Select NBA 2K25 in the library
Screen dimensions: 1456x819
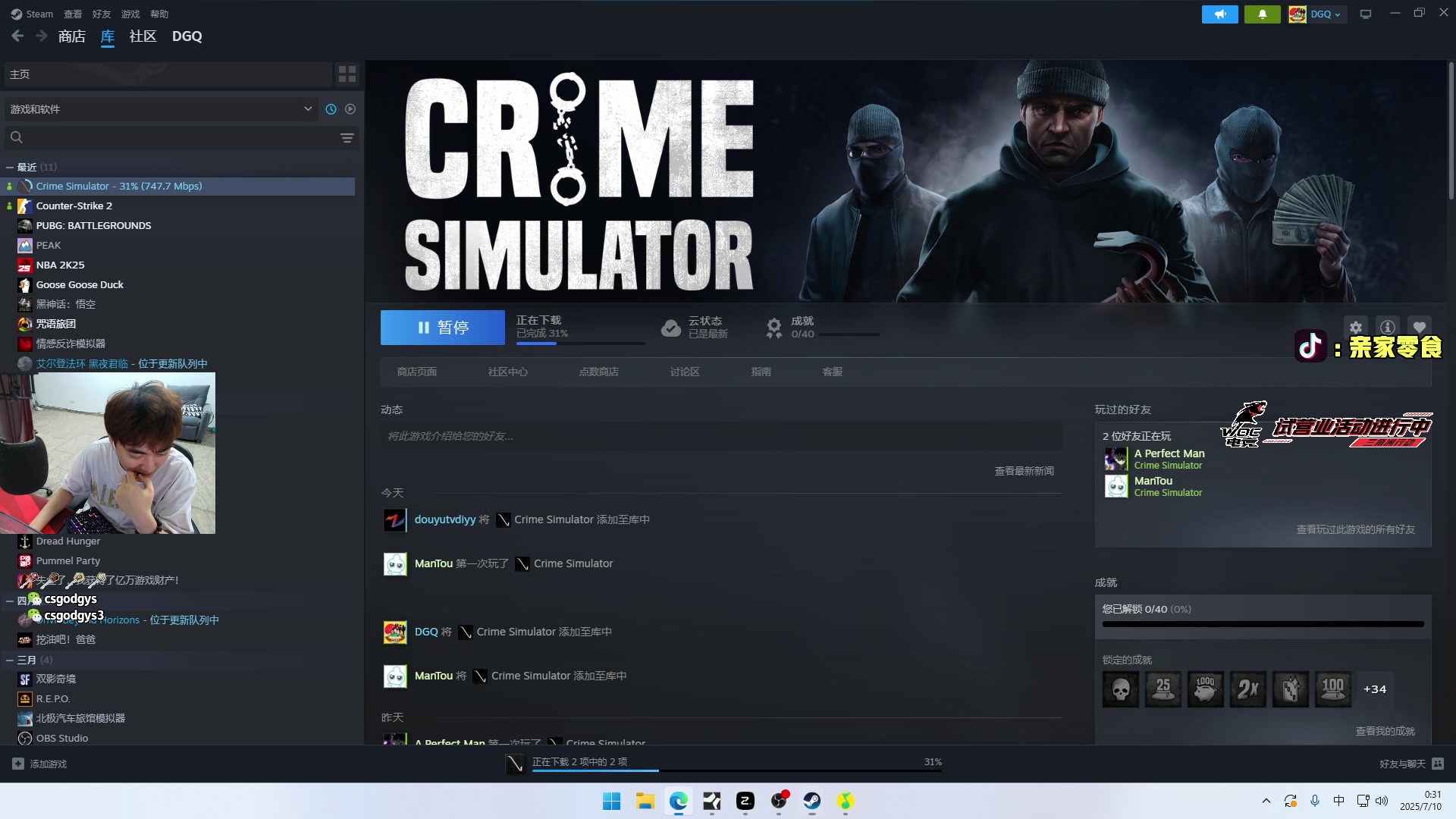(60, 265)
